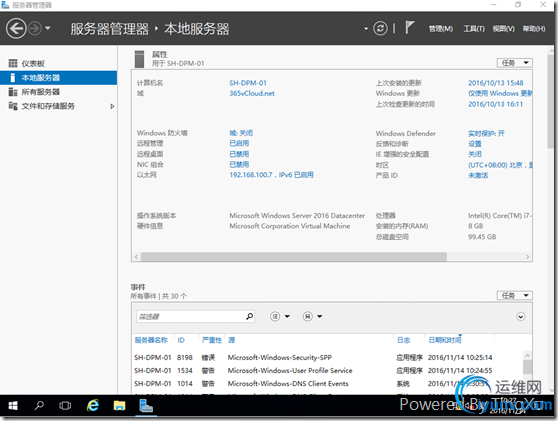Open the navigation history dropdown arrow
Image resolution: width=558 pixels, height=421 pixels.
(48, 28)
